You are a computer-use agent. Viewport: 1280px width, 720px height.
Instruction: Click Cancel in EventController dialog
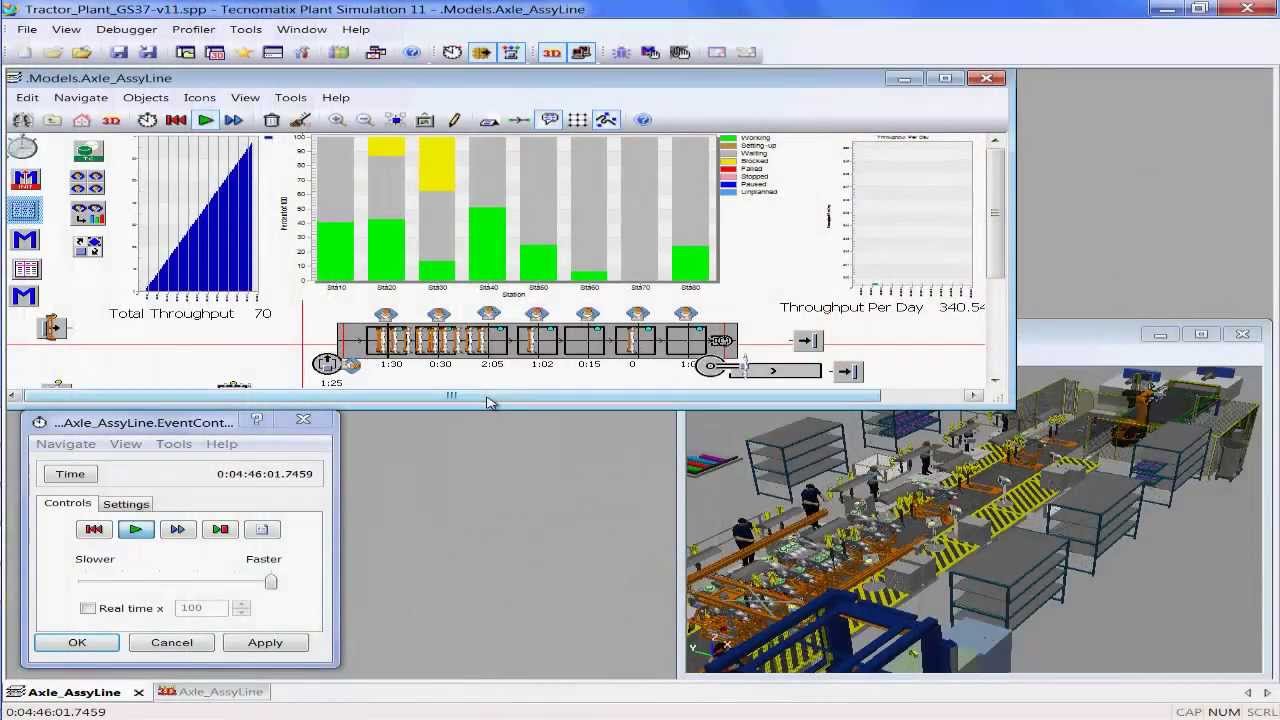tap(172, 643)
